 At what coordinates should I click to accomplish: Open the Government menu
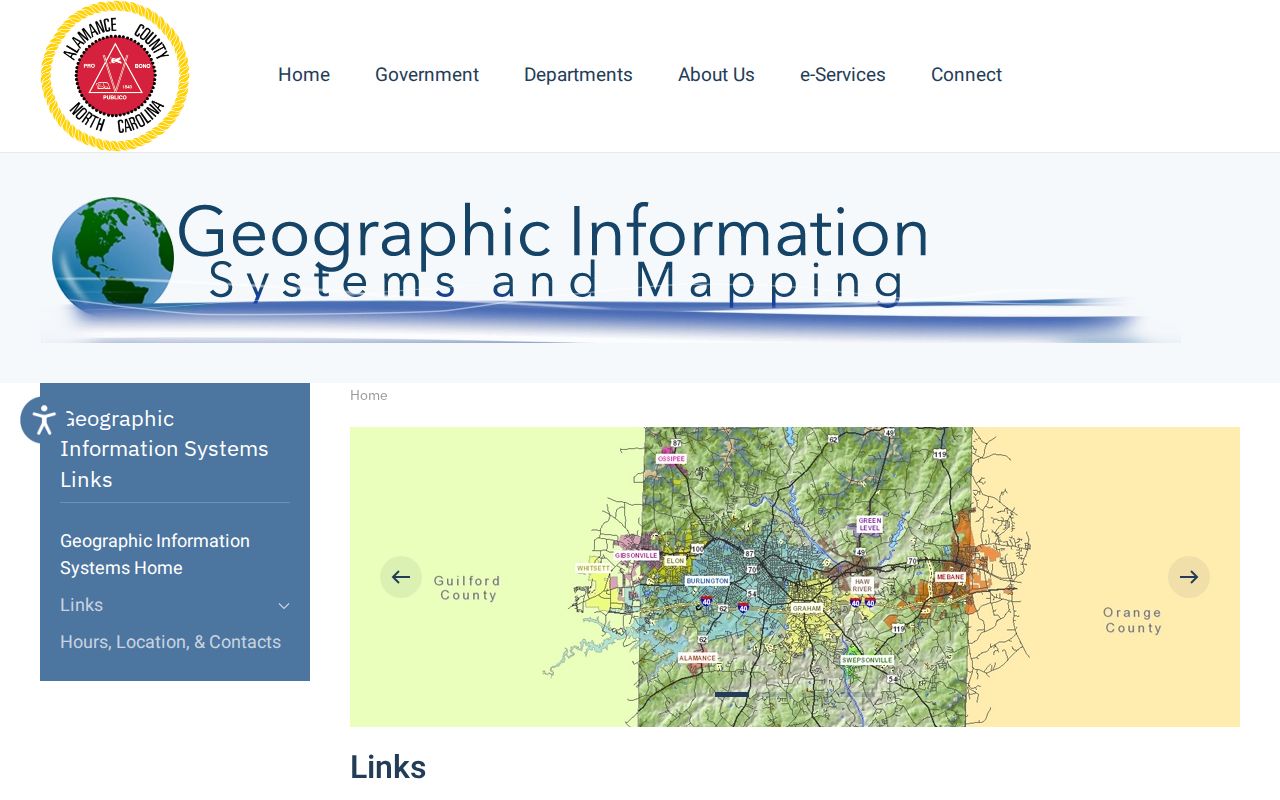click(427, 75)
